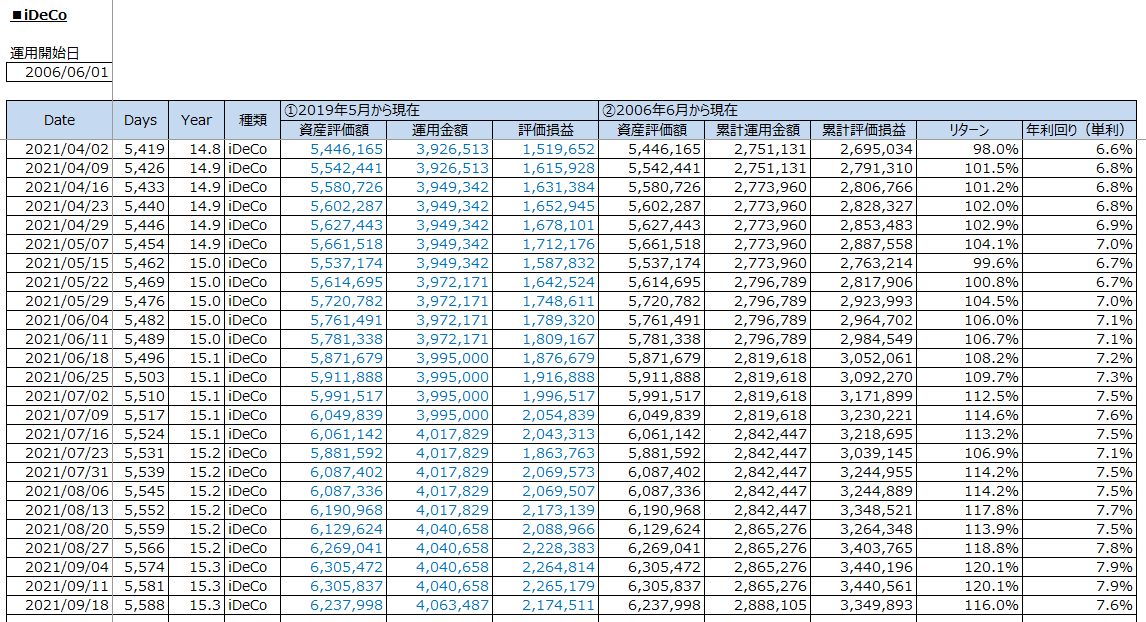Viewport: 1146px width, 622px height.
Task: Click the ■iDeCo title cell
Action: click(38, 16)
